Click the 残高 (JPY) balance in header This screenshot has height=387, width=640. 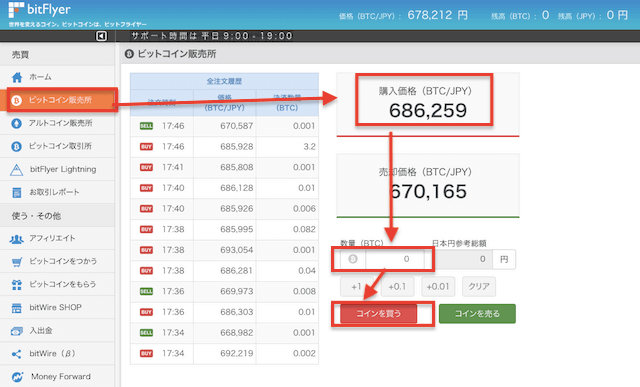[x=593, y=16]
